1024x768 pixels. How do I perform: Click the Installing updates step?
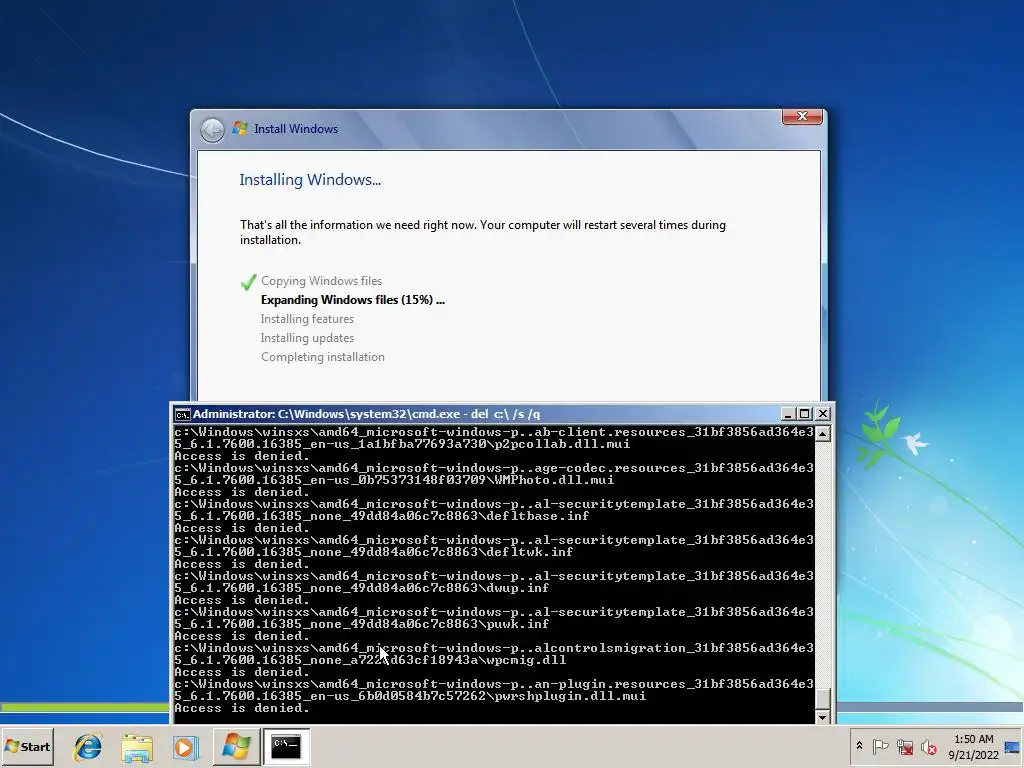[307, 338]
